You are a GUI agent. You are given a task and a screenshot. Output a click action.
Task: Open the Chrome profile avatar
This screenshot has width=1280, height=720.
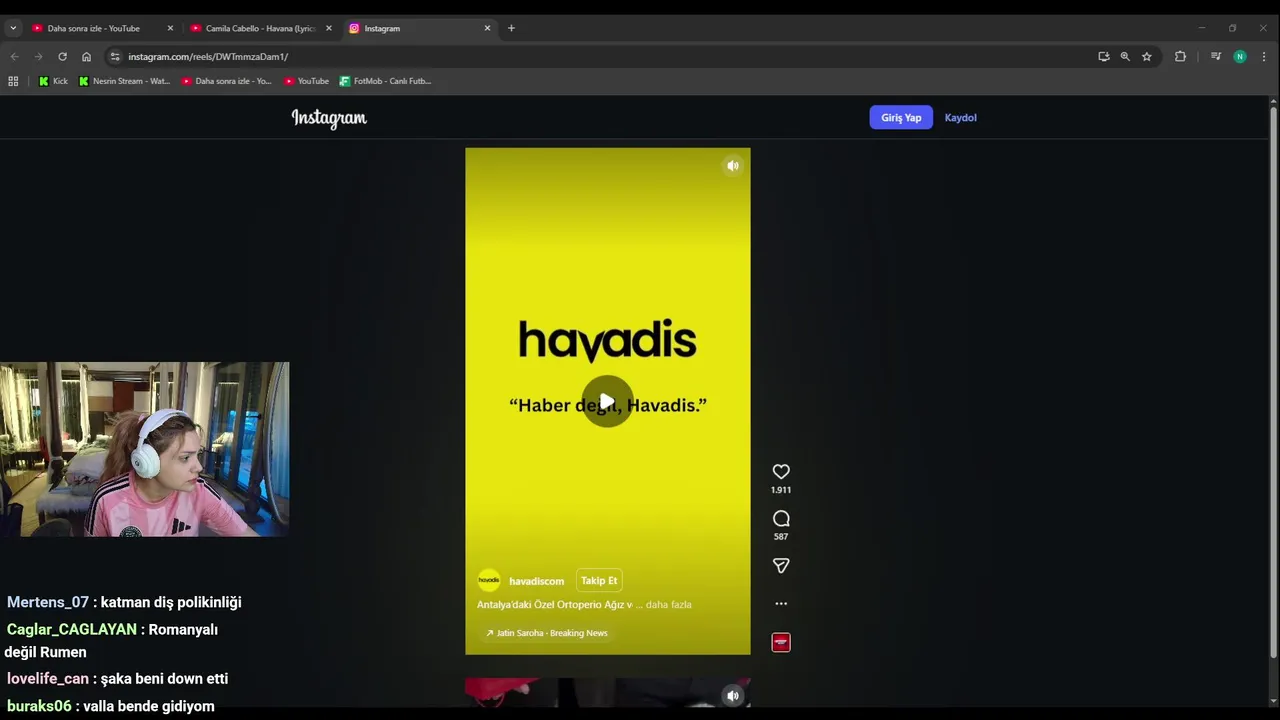[x=1240, y=57]
